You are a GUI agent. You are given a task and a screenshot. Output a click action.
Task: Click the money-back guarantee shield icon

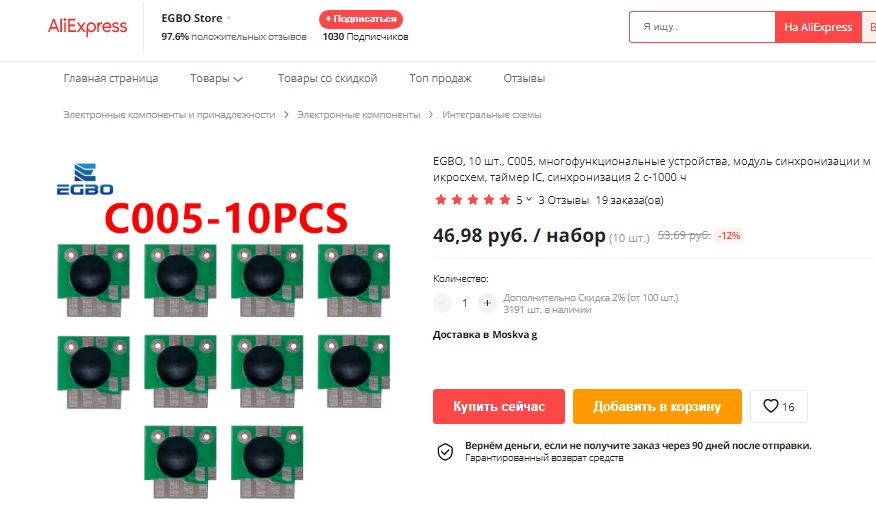pos(445,451)
